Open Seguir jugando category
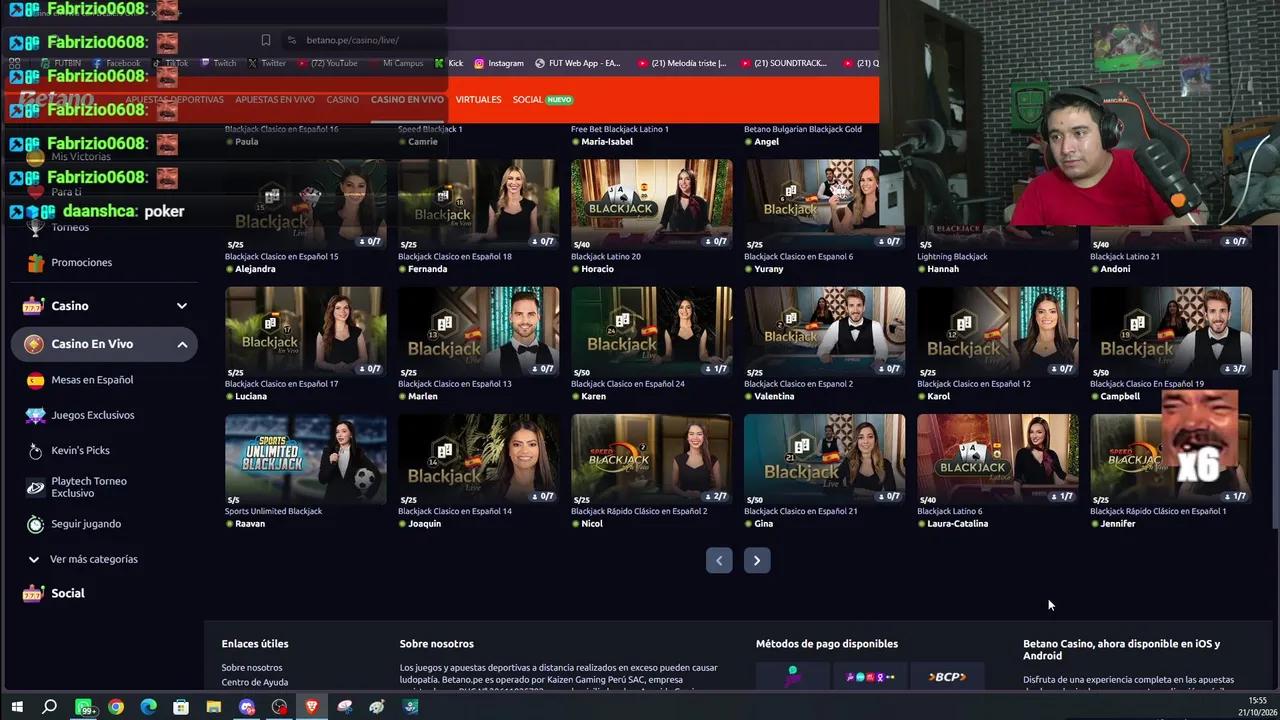Viewport: 1280px width, 720px height. [86, 524]
